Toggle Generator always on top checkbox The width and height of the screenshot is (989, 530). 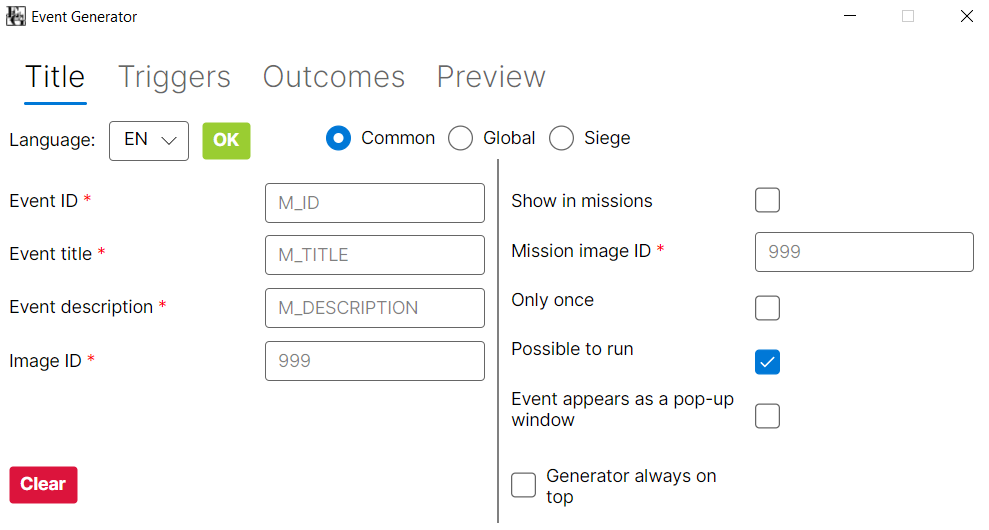pyautogui.click(x=524, y=485)
